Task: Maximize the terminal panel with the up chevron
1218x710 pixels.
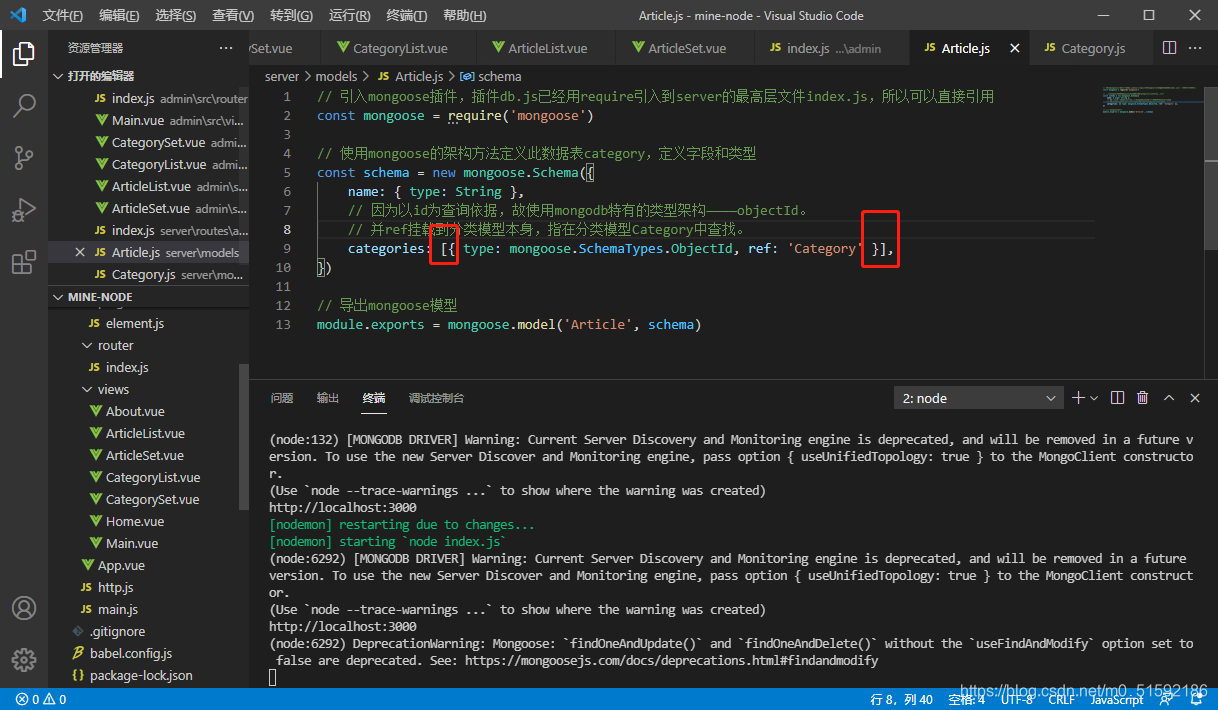Action: 1168,398
